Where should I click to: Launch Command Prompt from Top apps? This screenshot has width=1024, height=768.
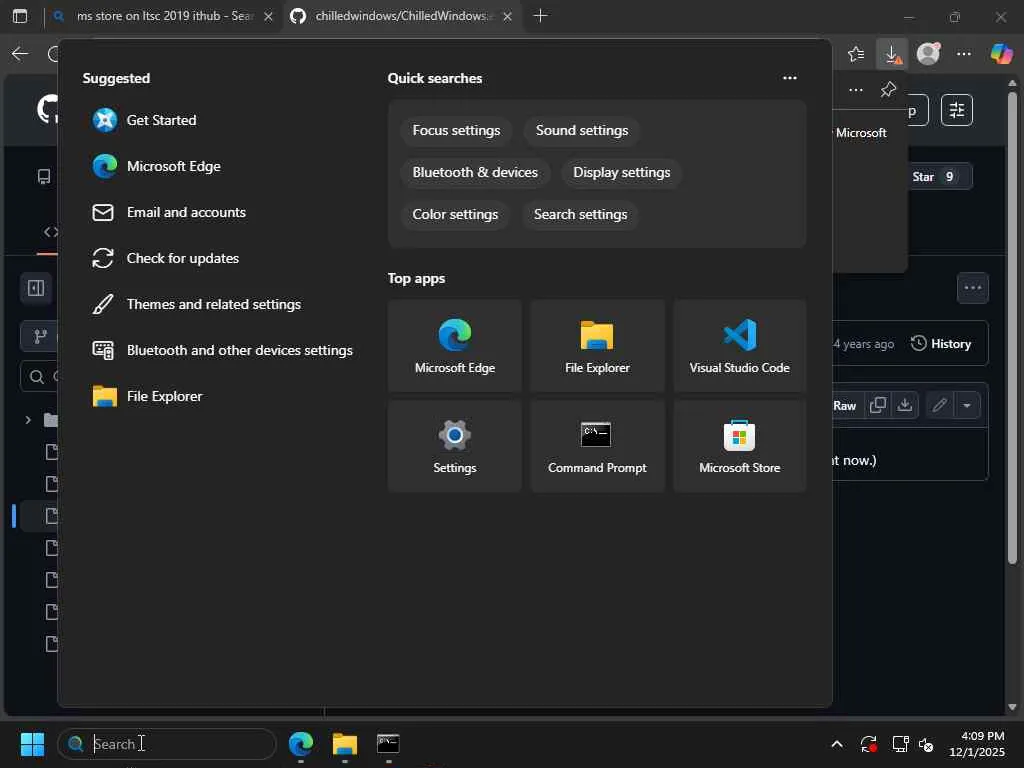[597, 446]
